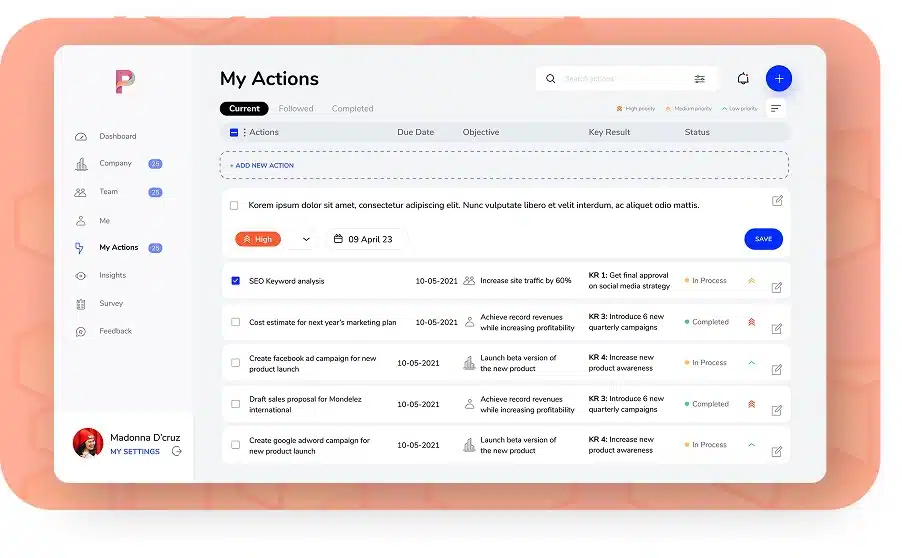Click the blue plus add button
Screen dimensions: 902x558
tap(778, 78)
